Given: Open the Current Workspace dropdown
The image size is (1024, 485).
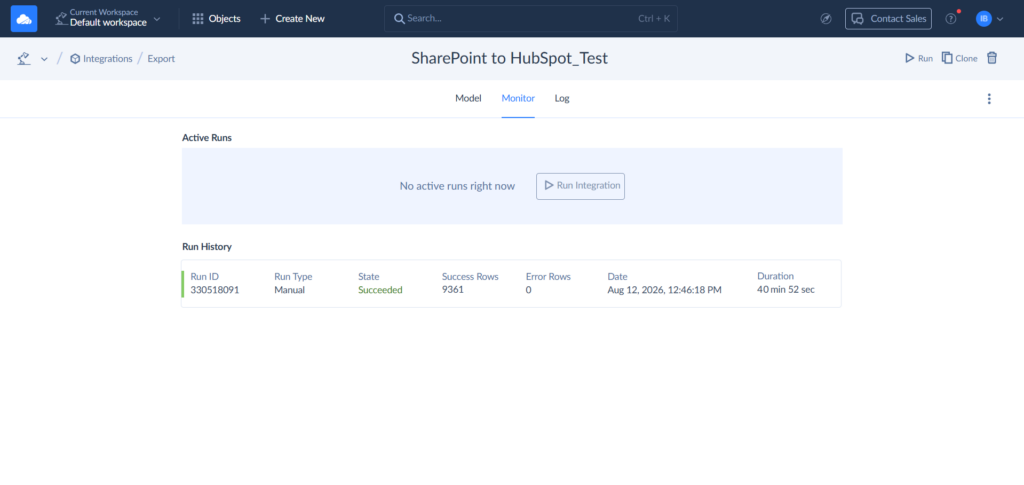Looking at the screenshot, I should click(108, 18).
